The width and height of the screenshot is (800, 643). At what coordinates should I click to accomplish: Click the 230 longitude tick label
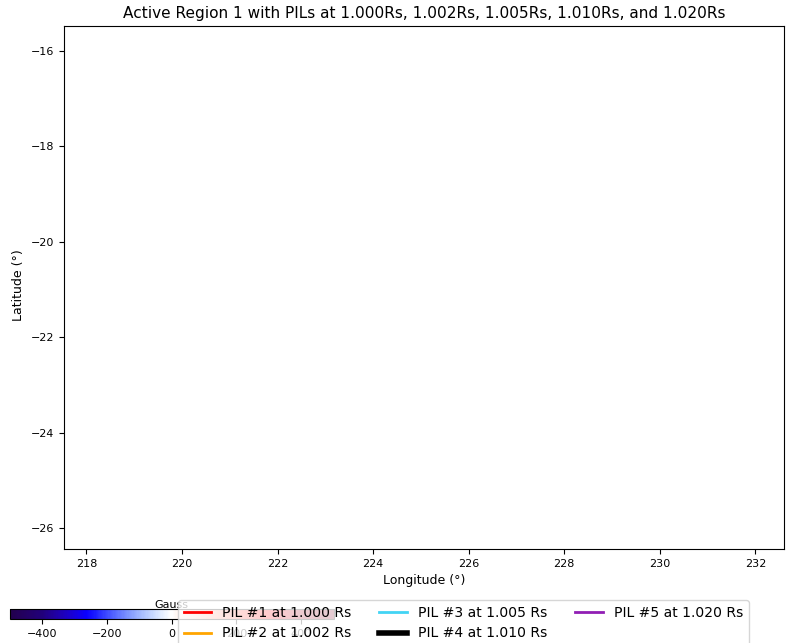tap(660, 562)
